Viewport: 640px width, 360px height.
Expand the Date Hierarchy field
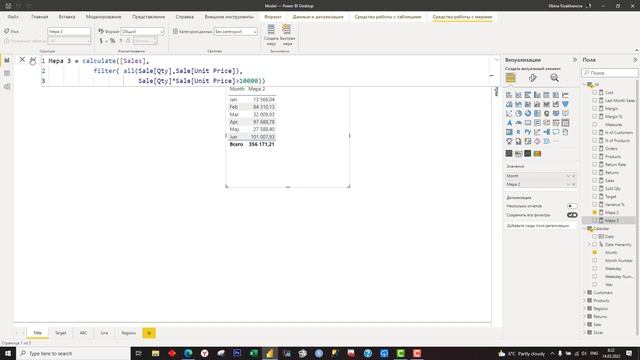click(589, 244)
